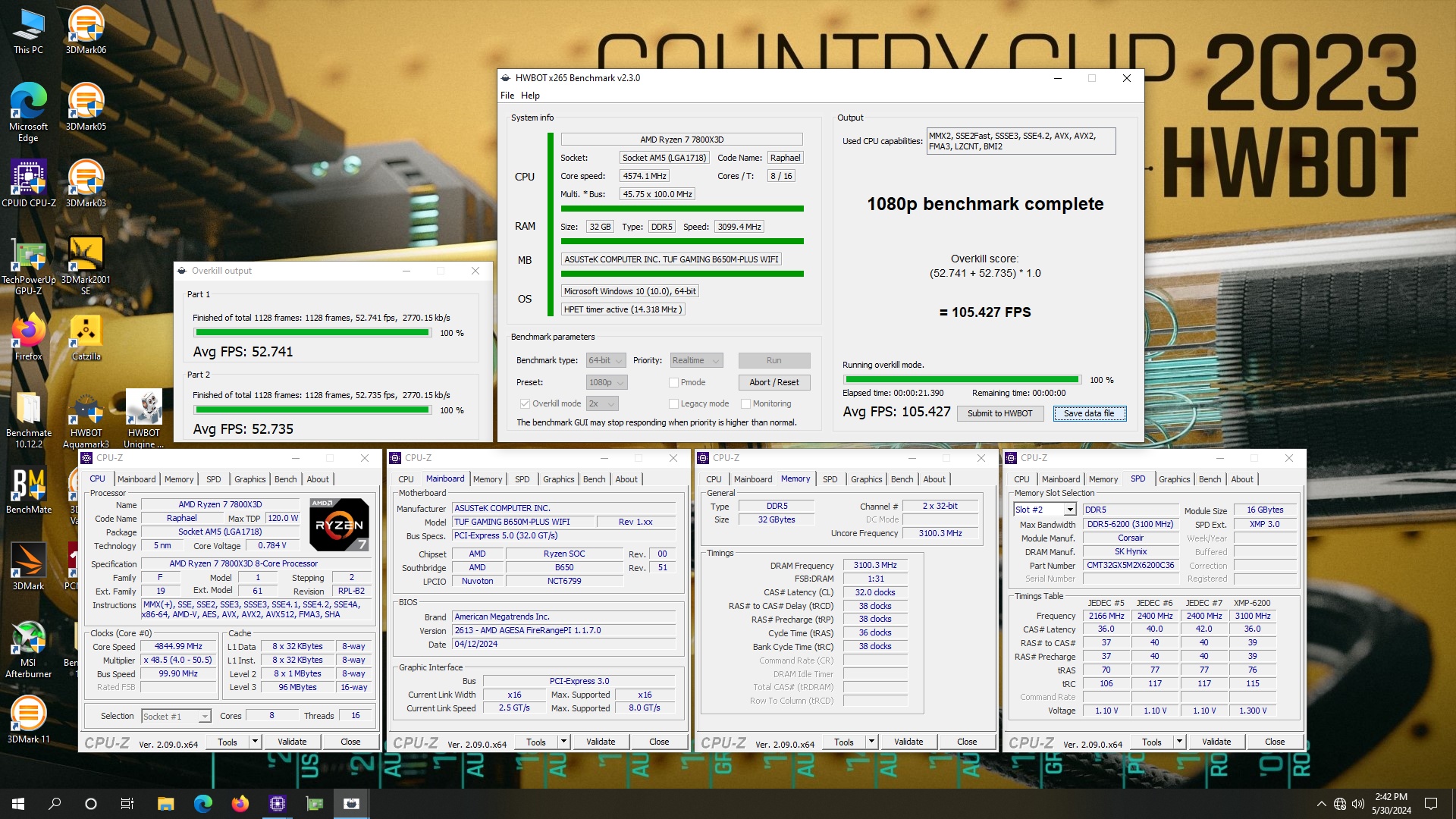Click Tools button in Memory CPU-Z window
1456x819 pixels.
[843, 742]
